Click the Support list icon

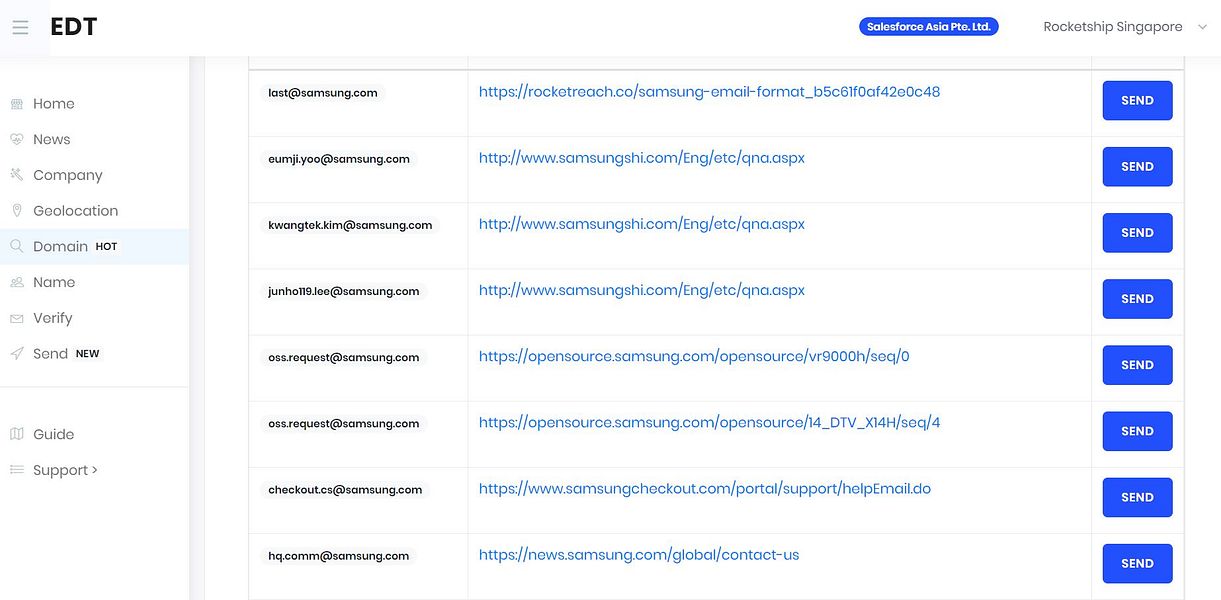tap(16, 470)
